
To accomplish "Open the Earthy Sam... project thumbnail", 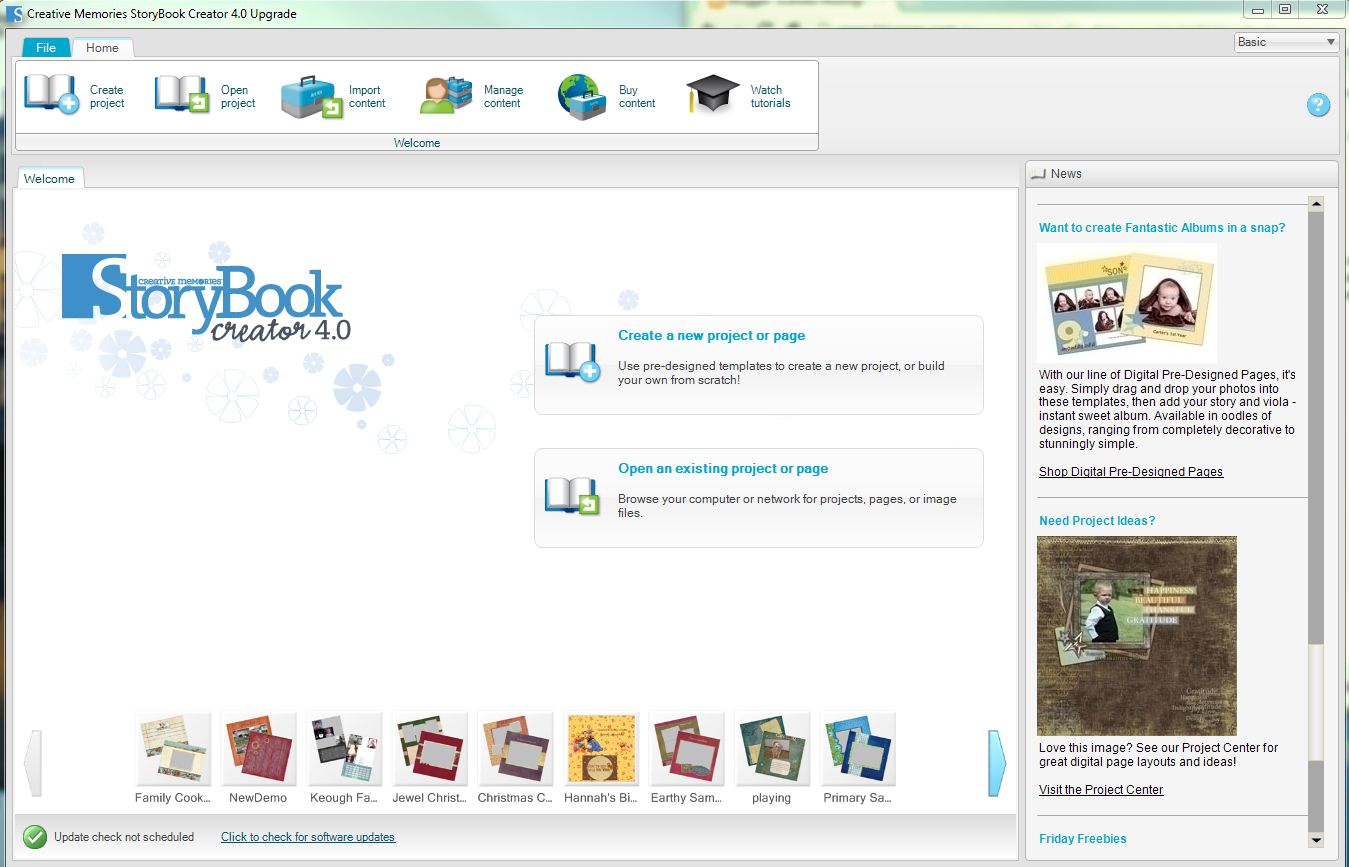I will pyautogui.click(x=686, y=750).
